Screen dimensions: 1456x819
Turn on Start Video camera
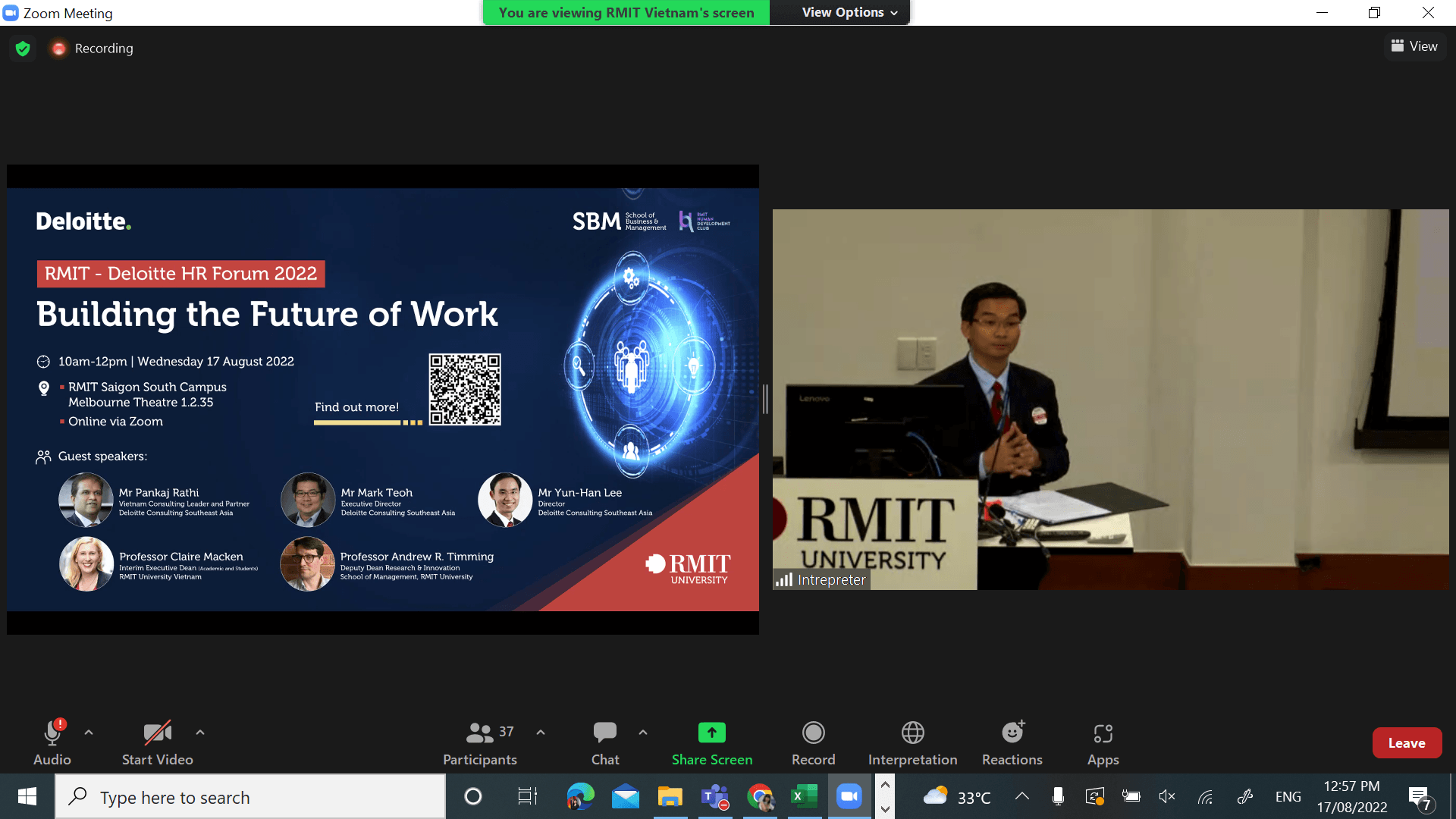tap(158, 742)
